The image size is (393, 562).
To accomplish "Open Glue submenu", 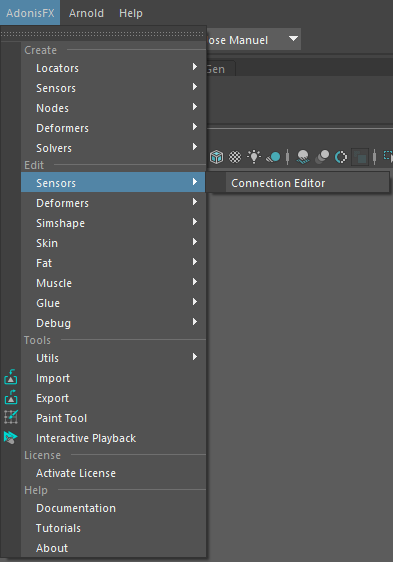I will tap(113, 304).
